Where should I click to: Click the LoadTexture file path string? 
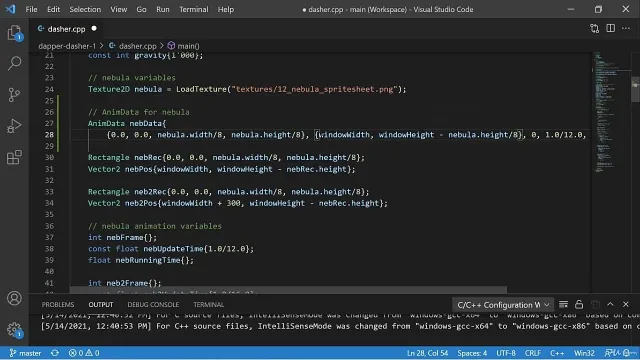pyautogui.click(x=314, y=89)
